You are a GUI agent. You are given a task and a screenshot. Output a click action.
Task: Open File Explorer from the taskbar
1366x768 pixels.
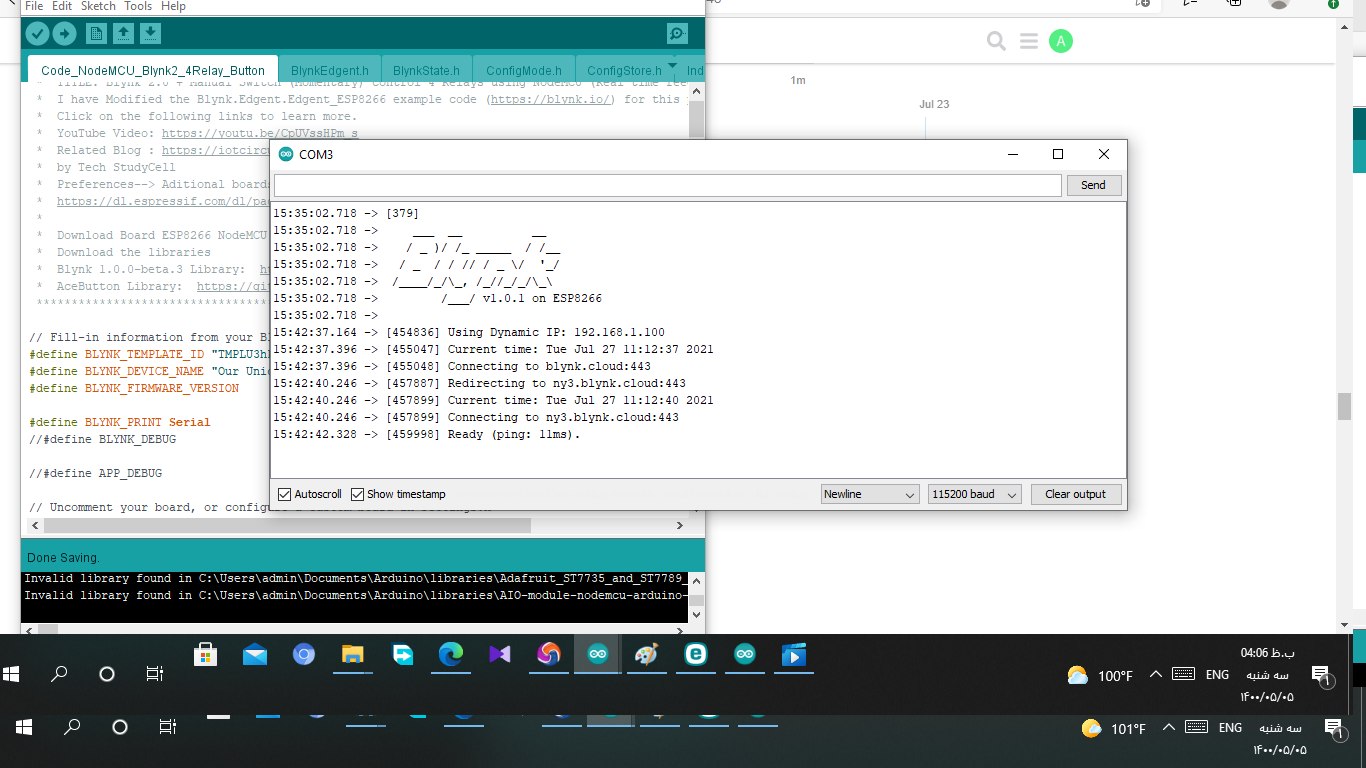(353, 654)
